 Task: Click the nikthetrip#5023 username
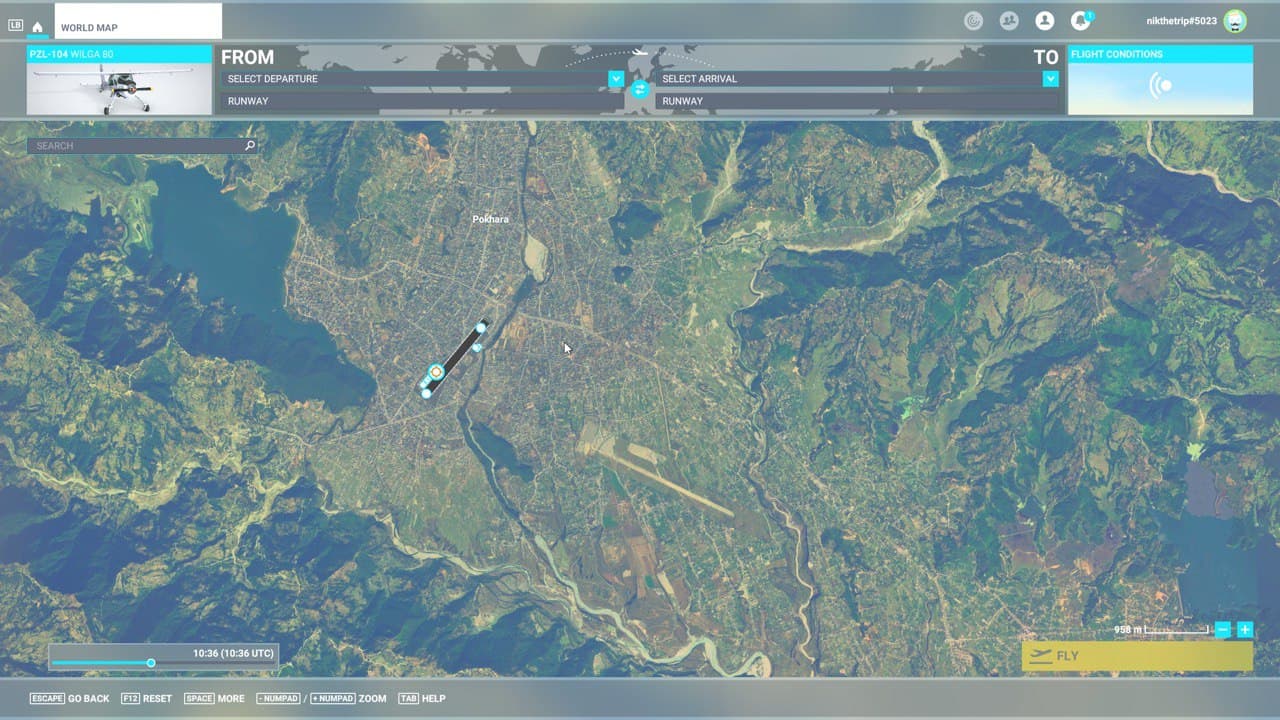(1181, 21)
